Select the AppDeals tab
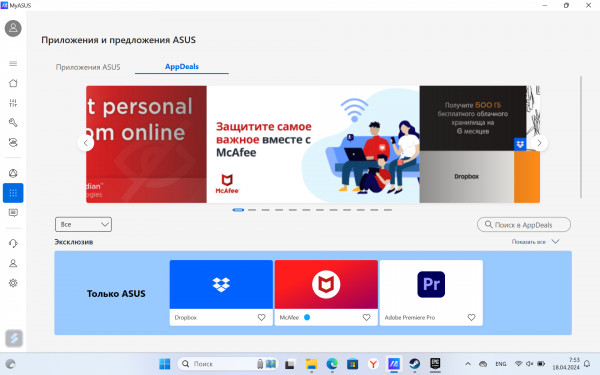Screen dimensions: 600x375 pyautogui.click(x=182, y=67)
